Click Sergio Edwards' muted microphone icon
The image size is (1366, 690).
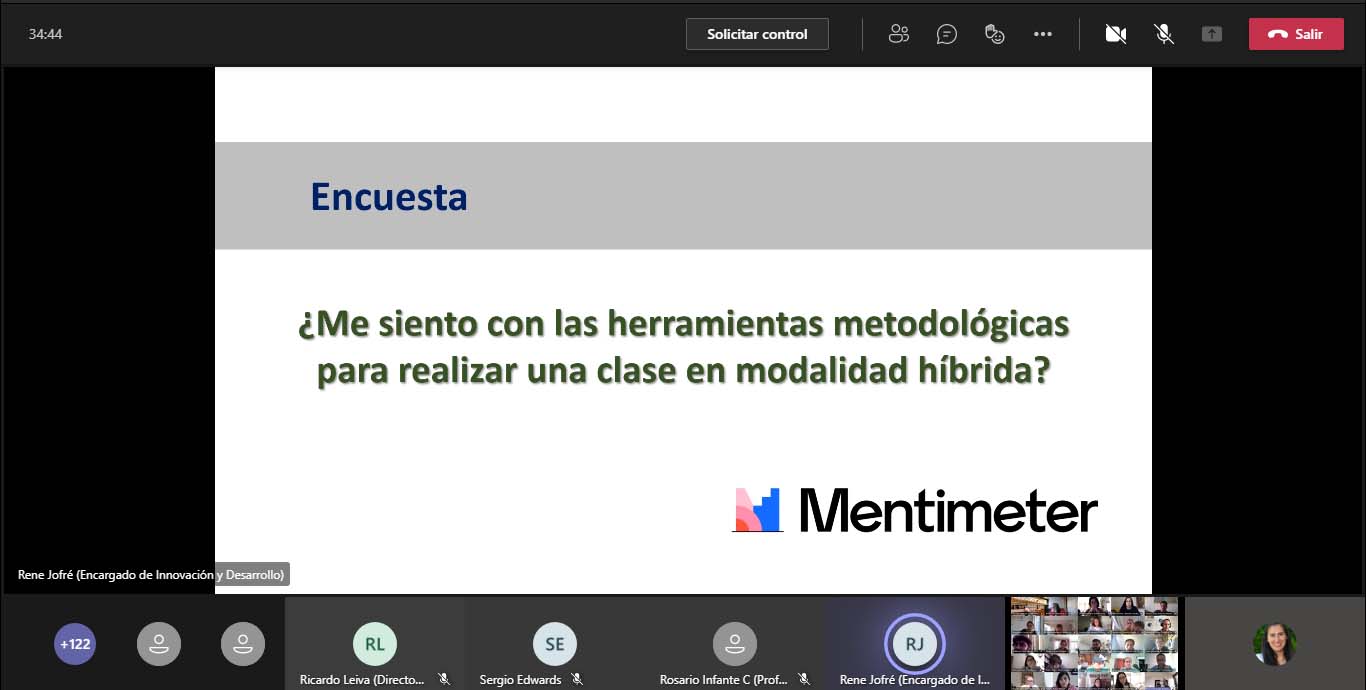pyautogui.click(x=577, y=679)
